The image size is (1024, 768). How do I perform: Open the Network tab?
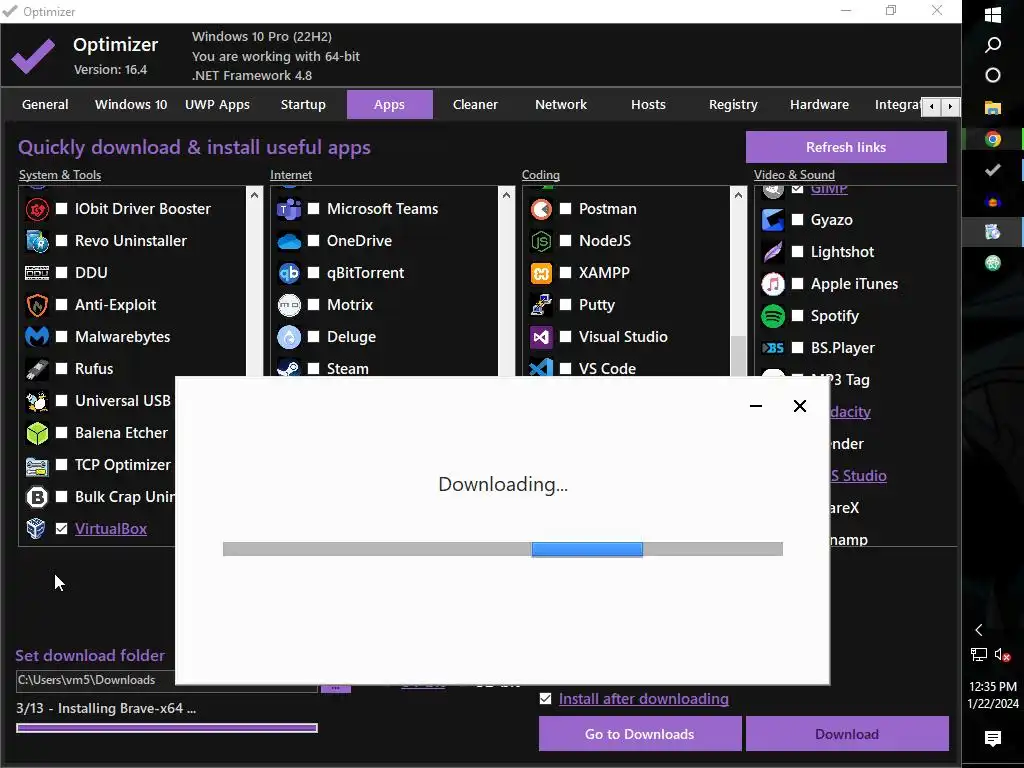click(561, 104)
